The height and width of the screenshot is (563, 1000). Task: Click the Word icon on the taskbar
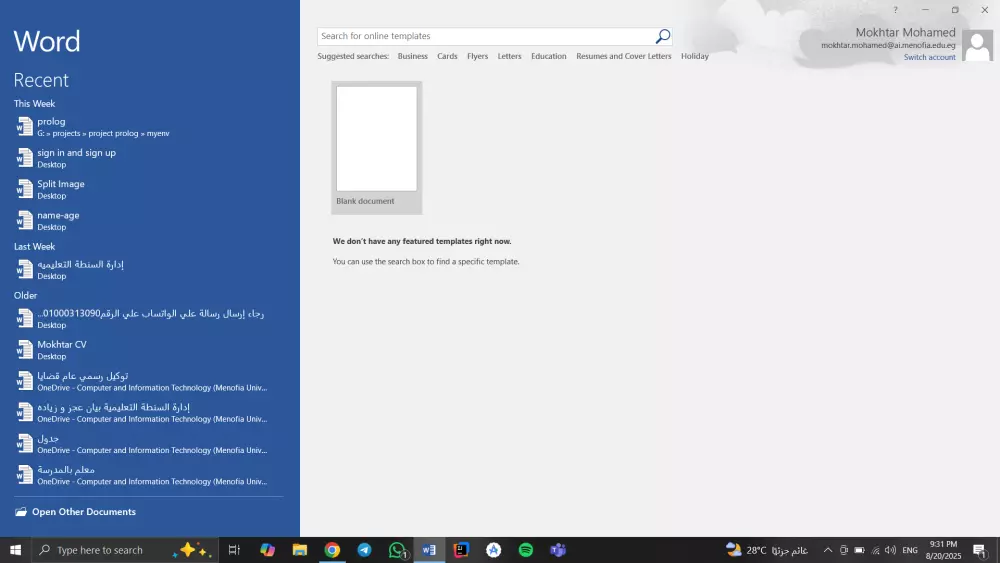(429, 550)
